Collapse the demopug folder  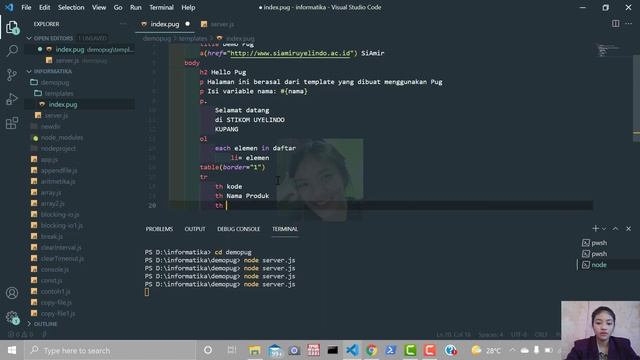tap(55, 82)
